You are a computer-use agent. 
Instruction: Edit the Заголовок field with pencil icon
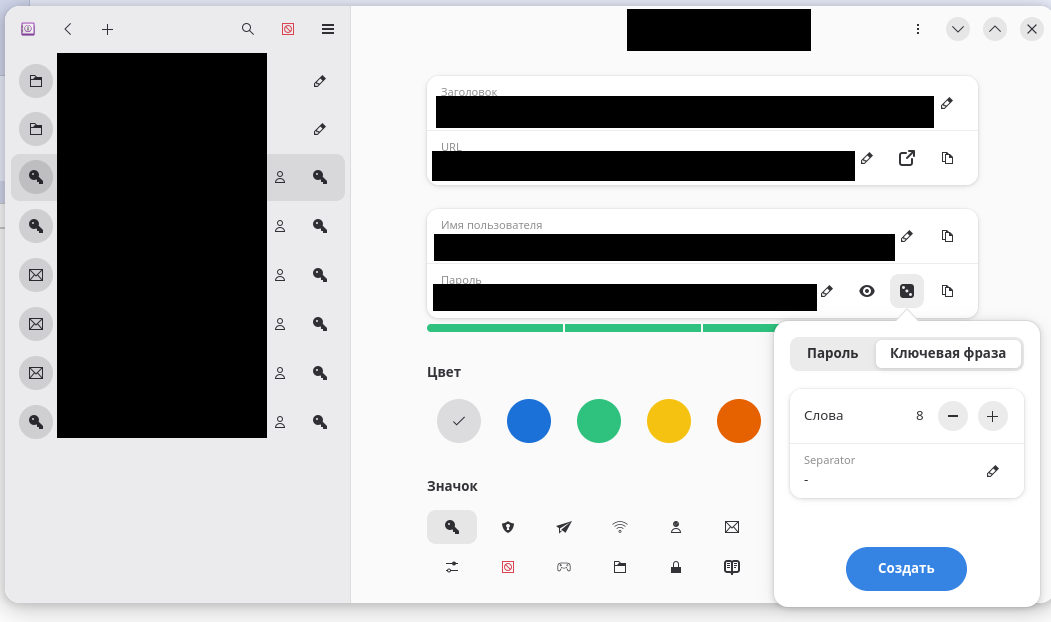(x=946, y=103)
